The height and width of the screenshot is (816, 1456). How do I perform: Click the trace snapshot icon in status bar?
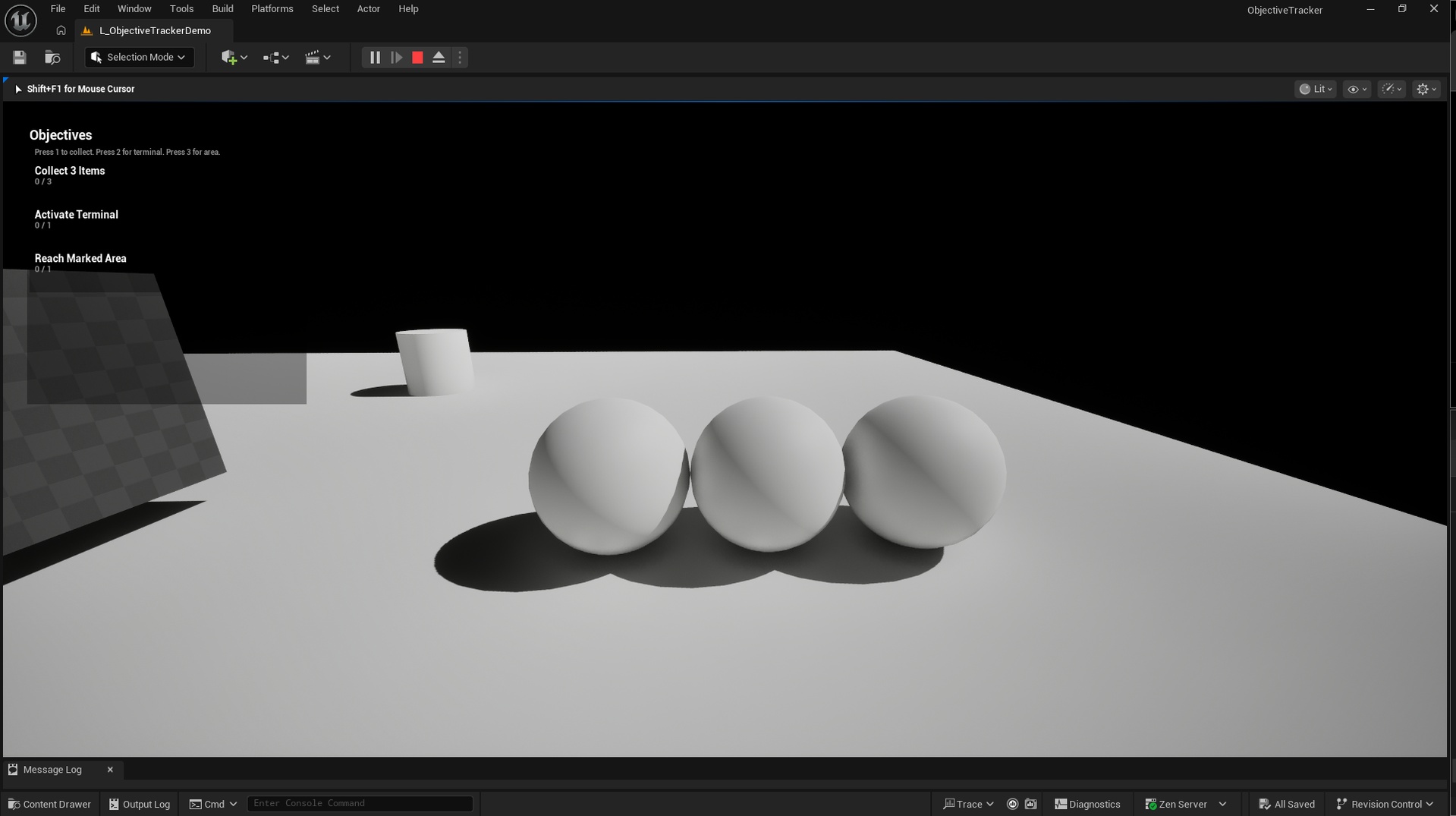(1030, 804)
